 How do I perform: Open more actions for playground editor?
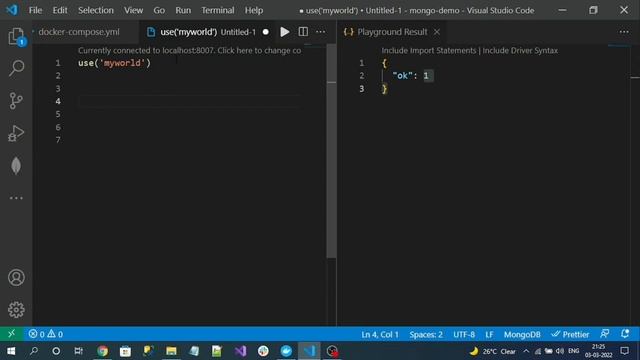[321, 32]
